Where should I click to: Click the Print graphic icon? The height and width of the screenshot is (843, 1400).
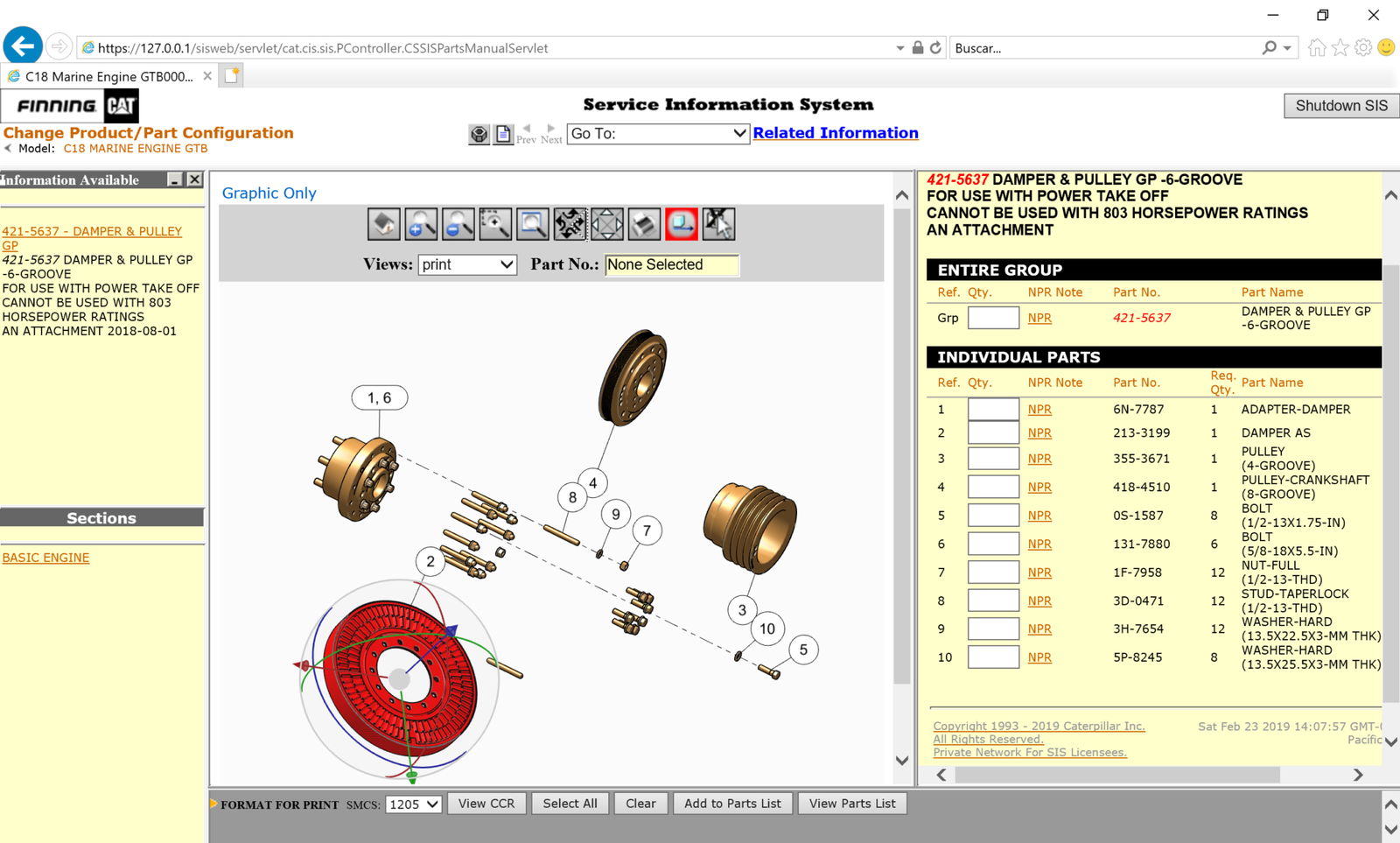point(644,224)
